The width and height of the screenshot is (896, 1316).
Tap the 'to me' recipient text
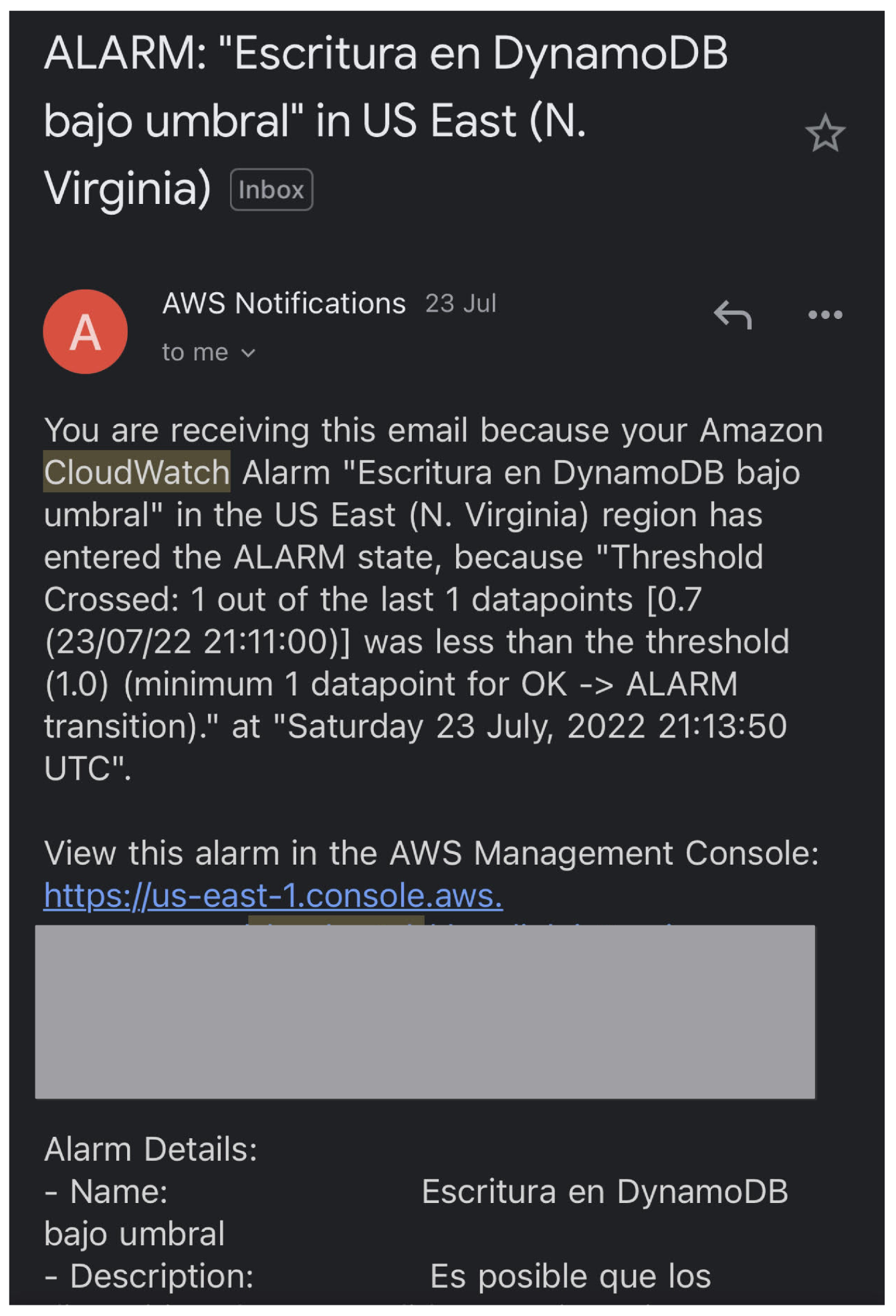coord(195,352)
